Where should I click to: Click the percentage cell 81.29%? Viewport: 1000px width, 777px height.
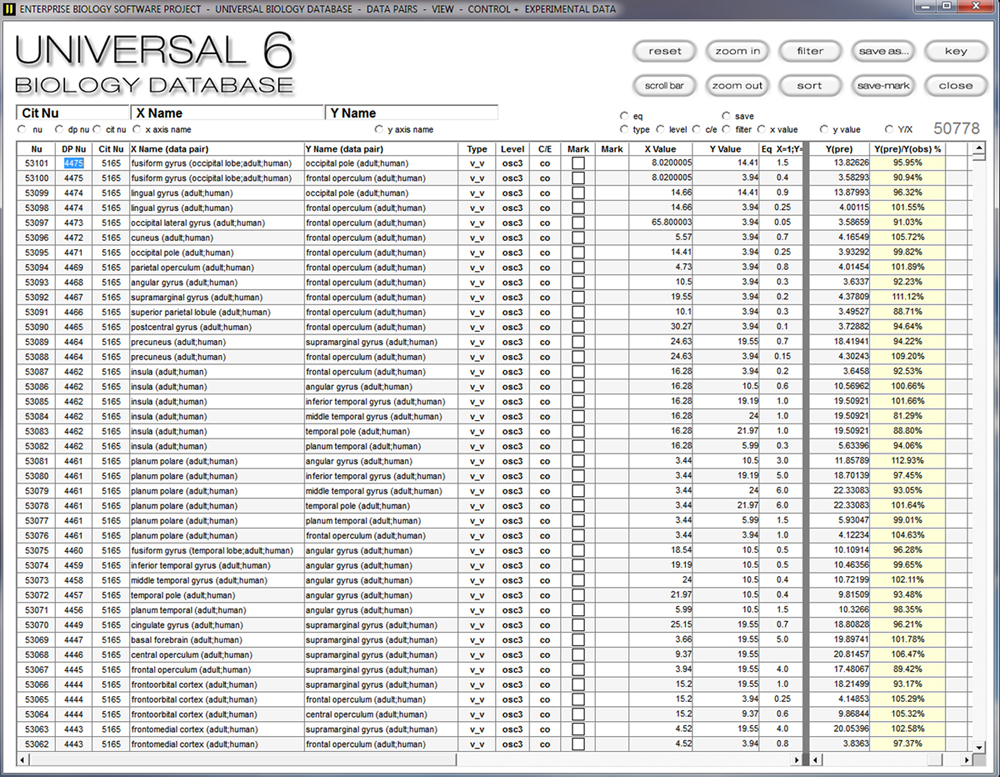[908, 417]
